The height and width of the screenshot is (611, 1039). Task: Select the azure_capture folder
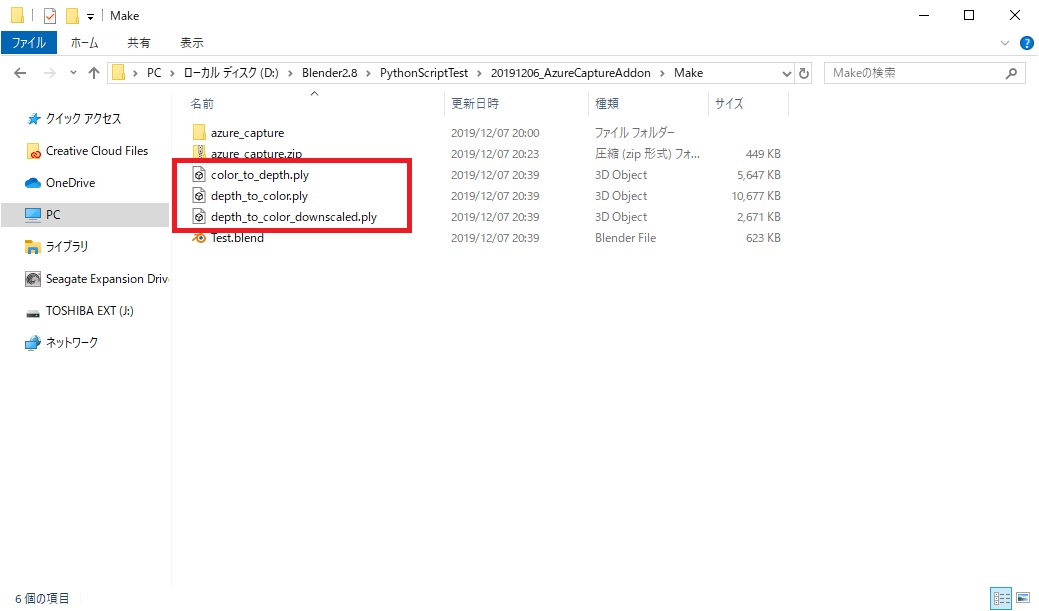click(x=247, y=133)
